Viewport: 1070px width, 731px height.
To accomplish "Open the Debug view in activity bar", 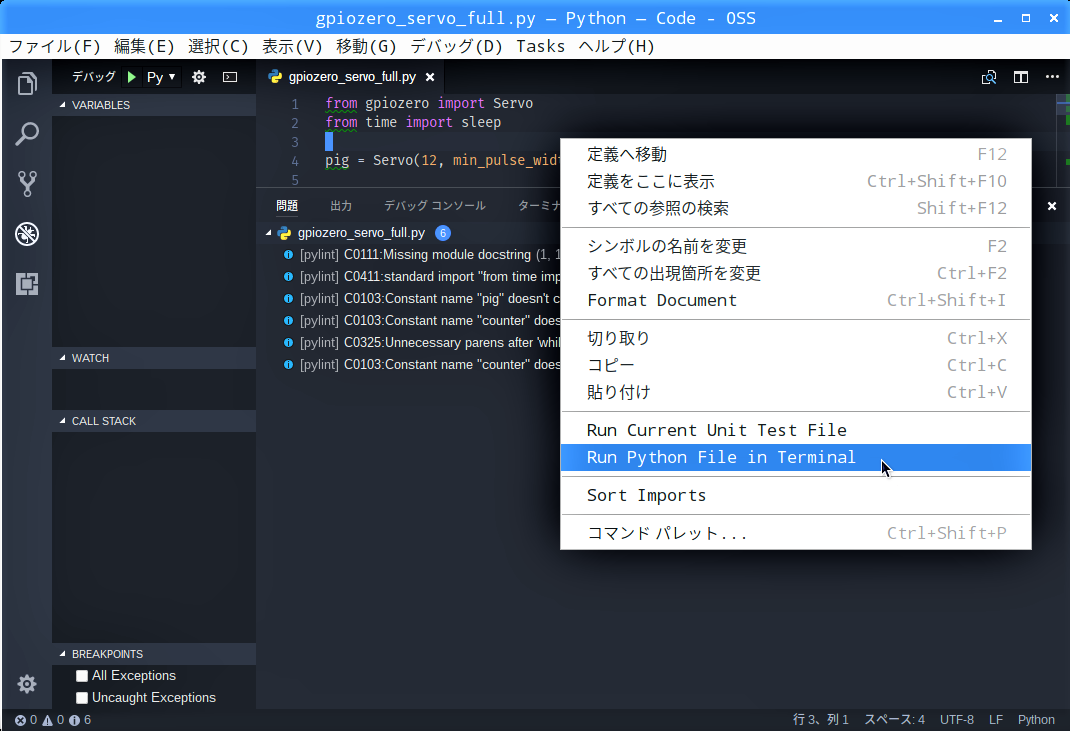I will click(27, 234).
